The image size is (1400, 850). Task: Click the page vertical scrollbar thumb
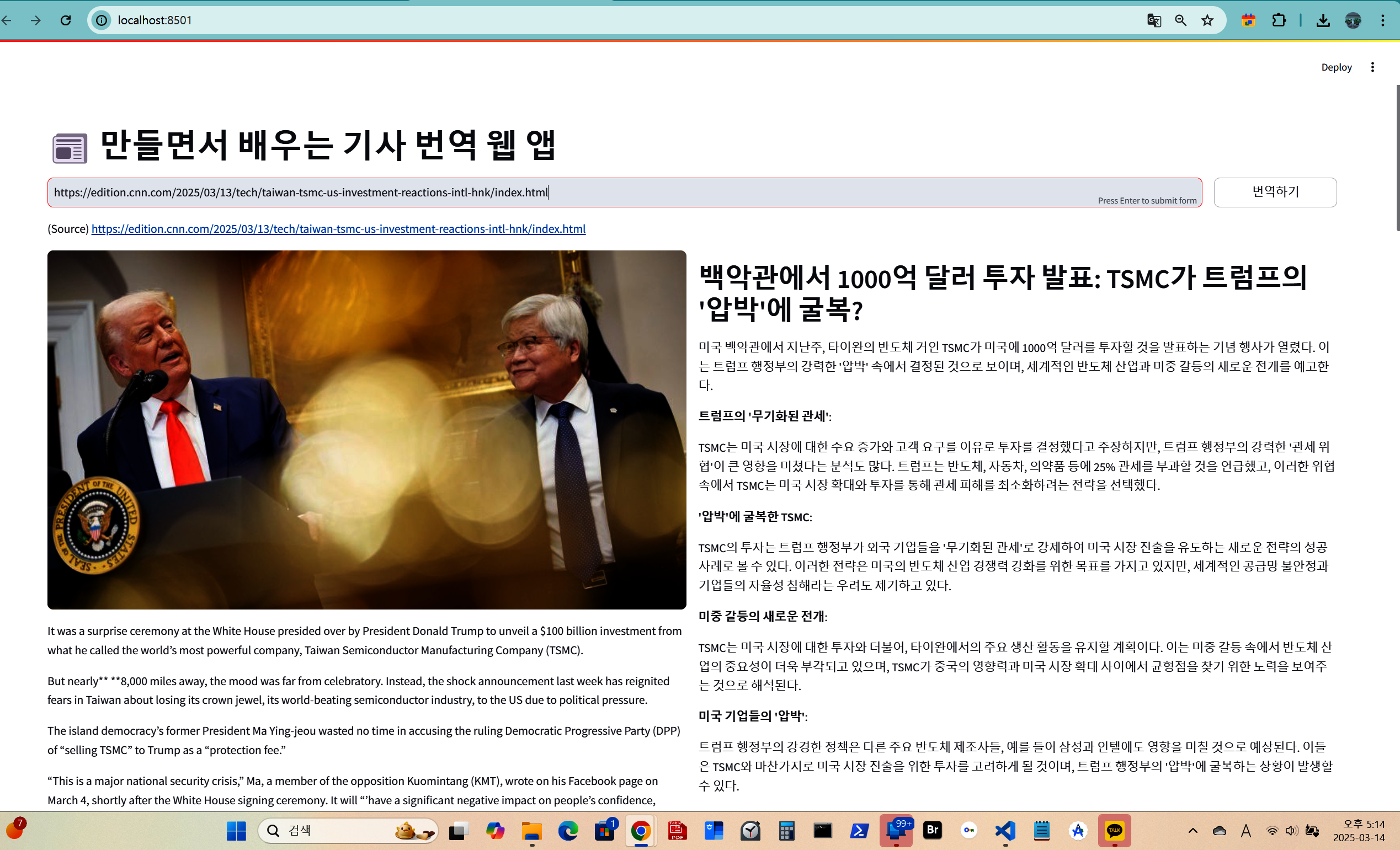(x=1397, y=158)
